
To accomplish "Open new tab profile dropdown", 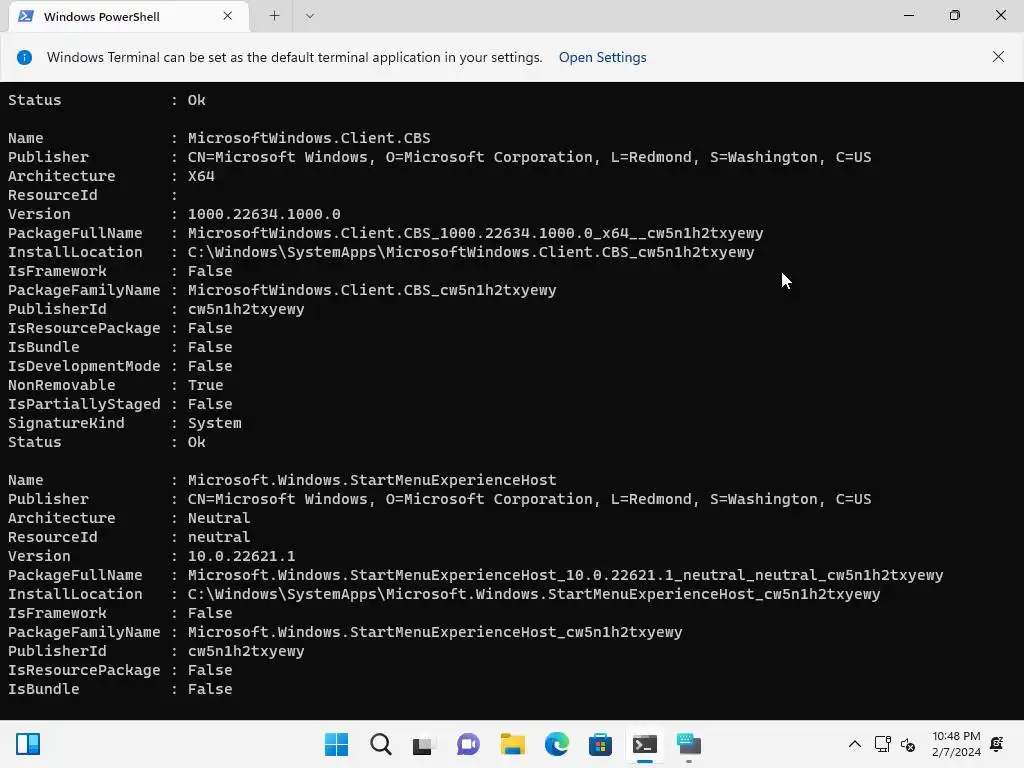I will pos(310,16).
